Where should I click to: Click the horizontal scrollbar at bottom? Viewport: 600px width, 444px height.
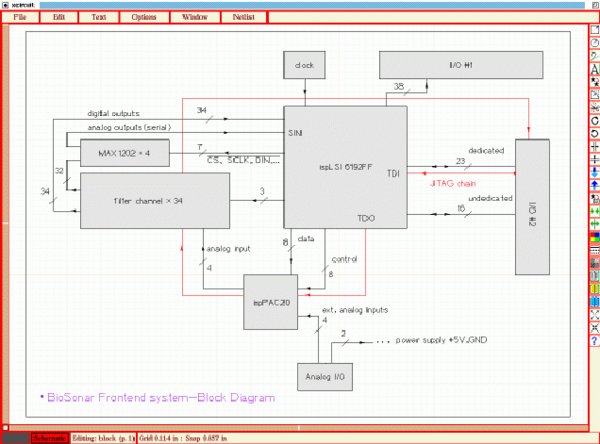(x=298, y=428)
